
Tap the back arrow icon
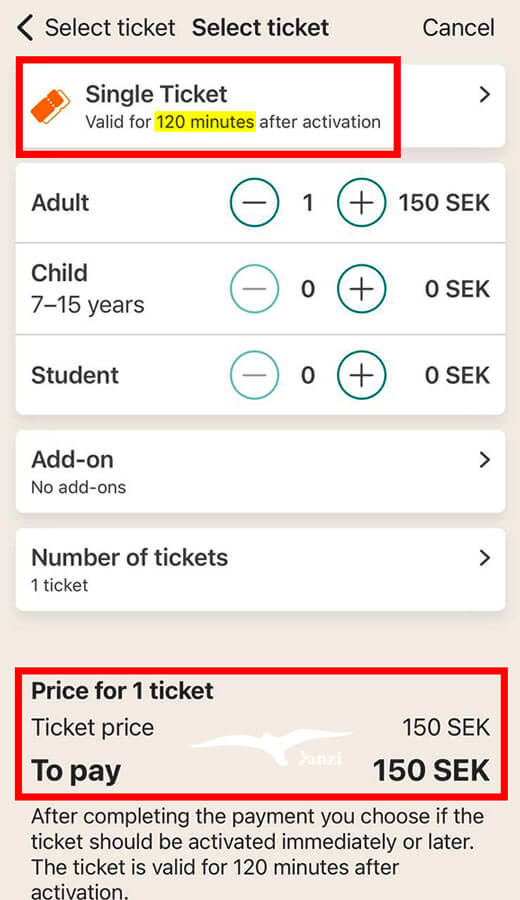pyautogui.click(x=26, y=28)
